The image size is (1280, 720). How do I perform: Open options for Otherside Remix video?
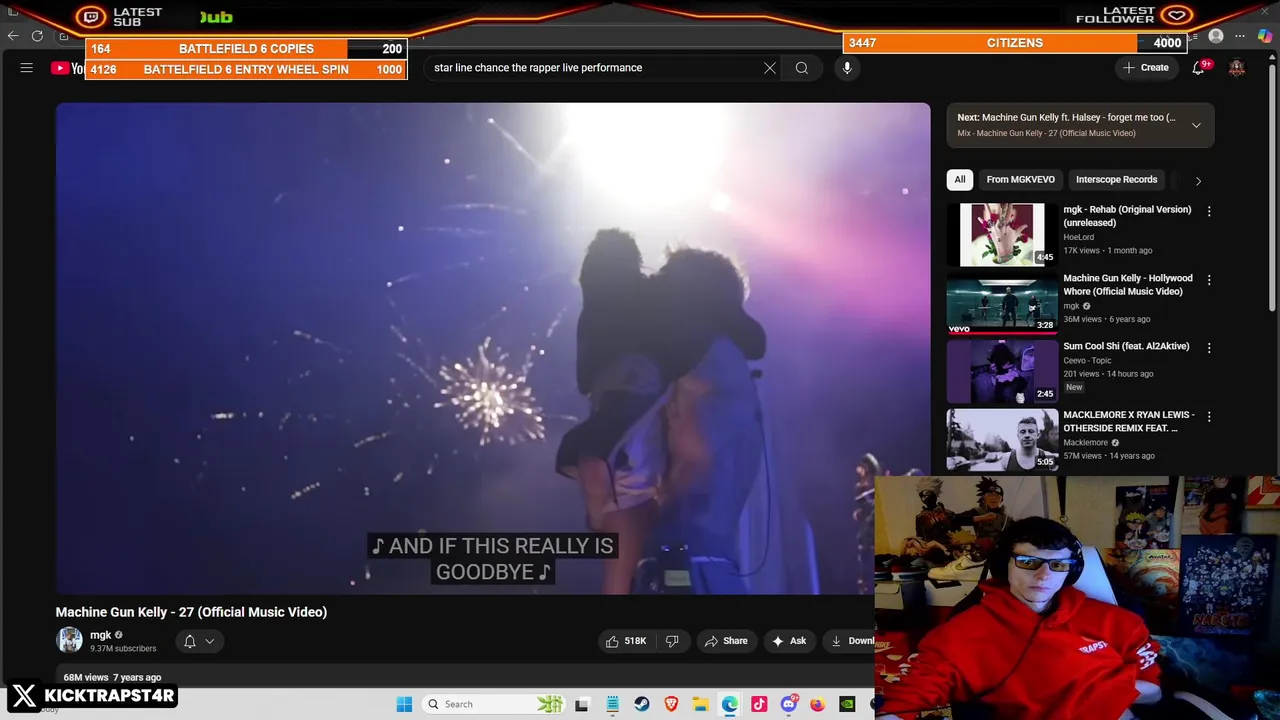tap(1209, 416)
